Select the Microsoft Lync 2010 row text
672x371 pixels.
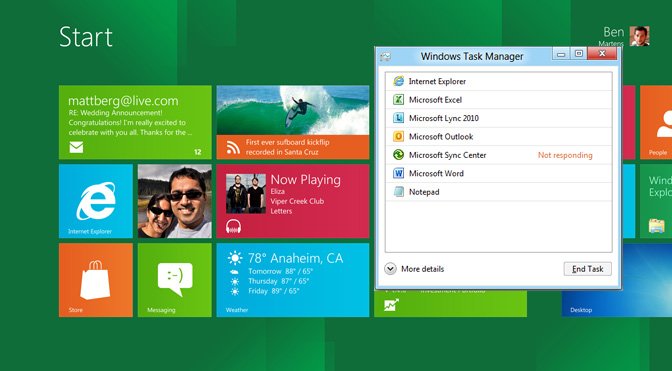(444, 118)
